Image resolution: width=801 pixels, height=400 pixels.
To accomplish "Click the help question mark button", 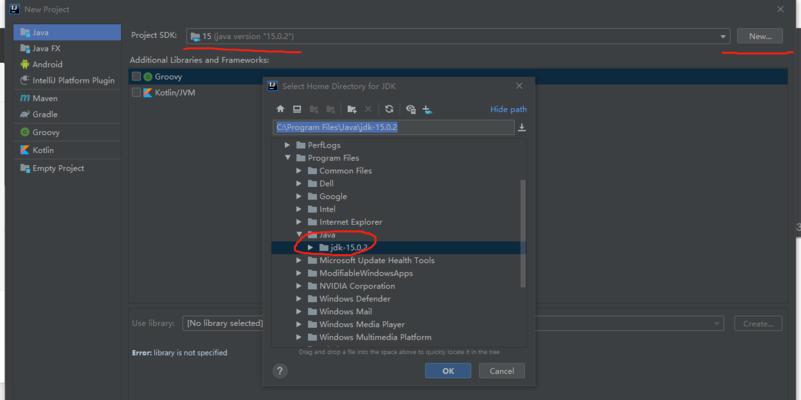I will [280, 371].
